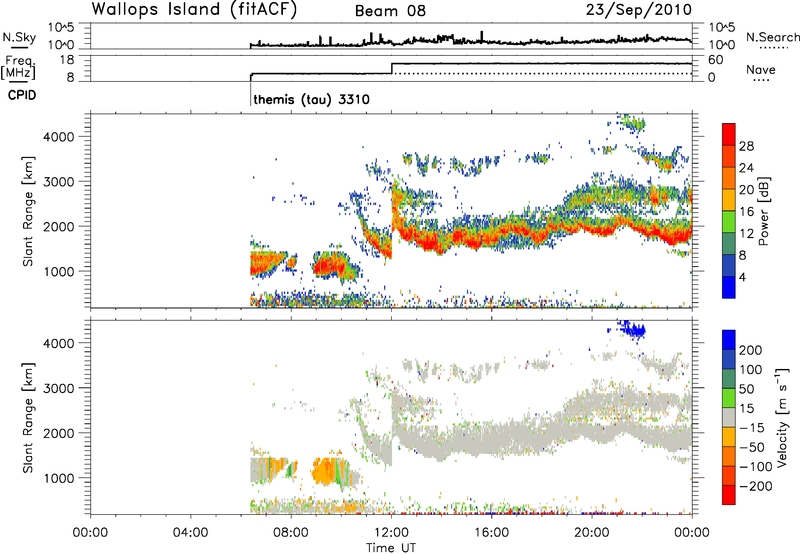Image resolution: width=800 pixels, height=554 pixels.
Task: Click the '60' Nave axis tick label
Action: [715, 60]
